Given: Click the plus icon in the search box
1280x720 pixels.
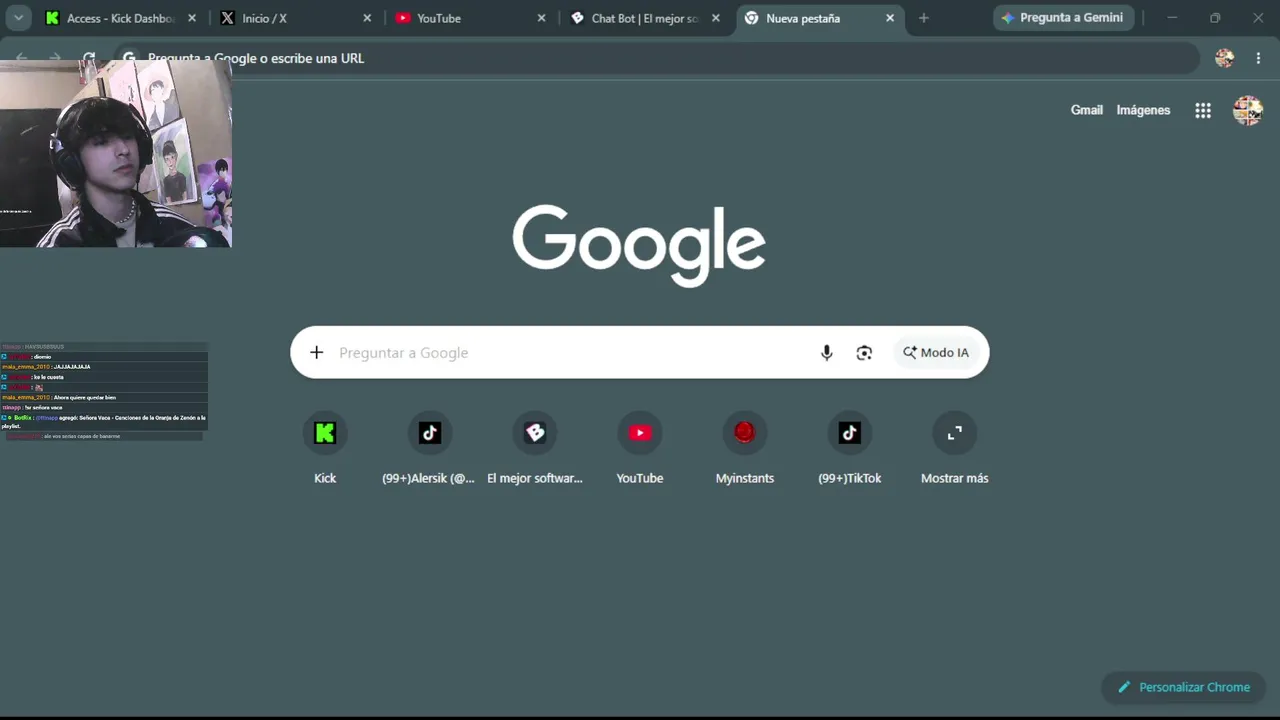Looking at the screenshot, I should tap(317, 352).
